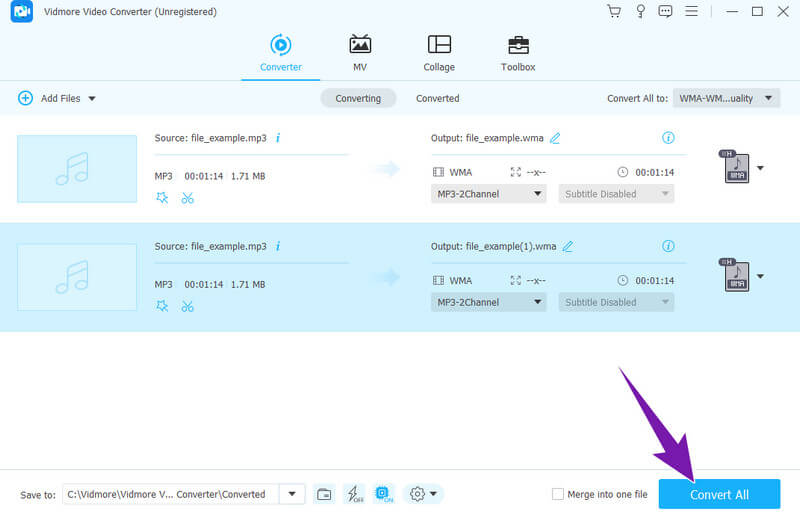Viewport: 800px width, 515px height.
Task: Click the WMA format icon for second file
Action: (735, 275)
